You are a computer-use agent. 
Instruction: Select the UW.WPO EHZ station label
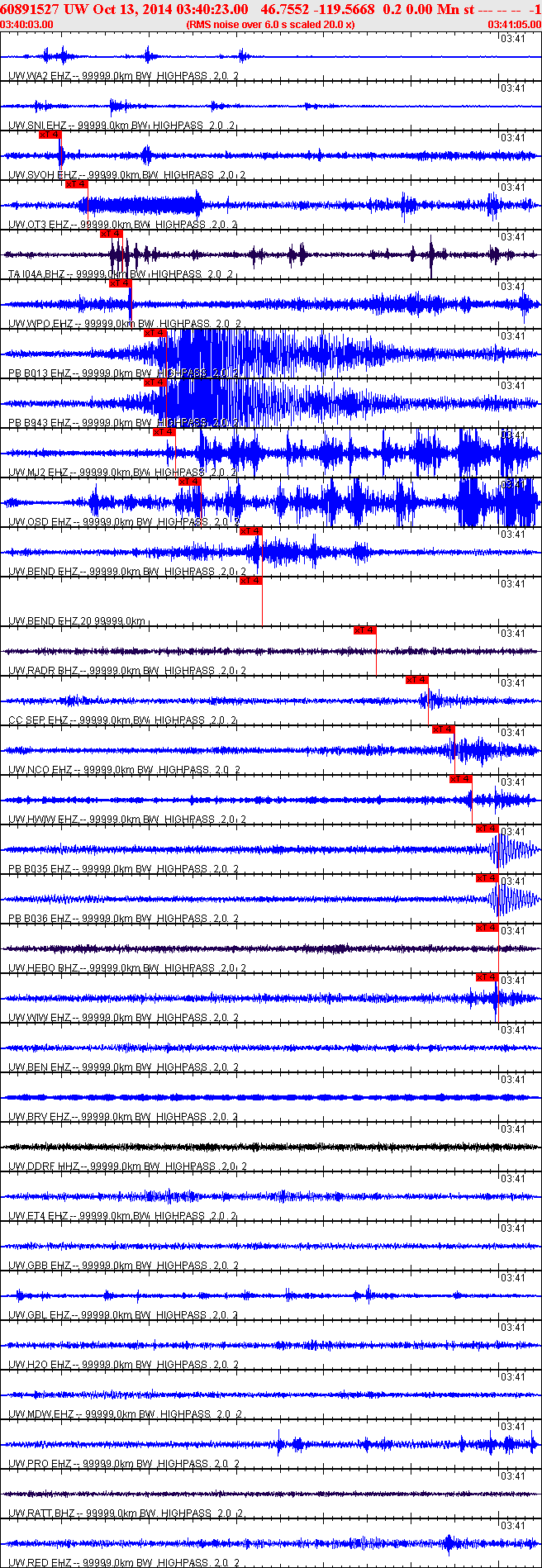pyautogui.click(x=125, y=324)
